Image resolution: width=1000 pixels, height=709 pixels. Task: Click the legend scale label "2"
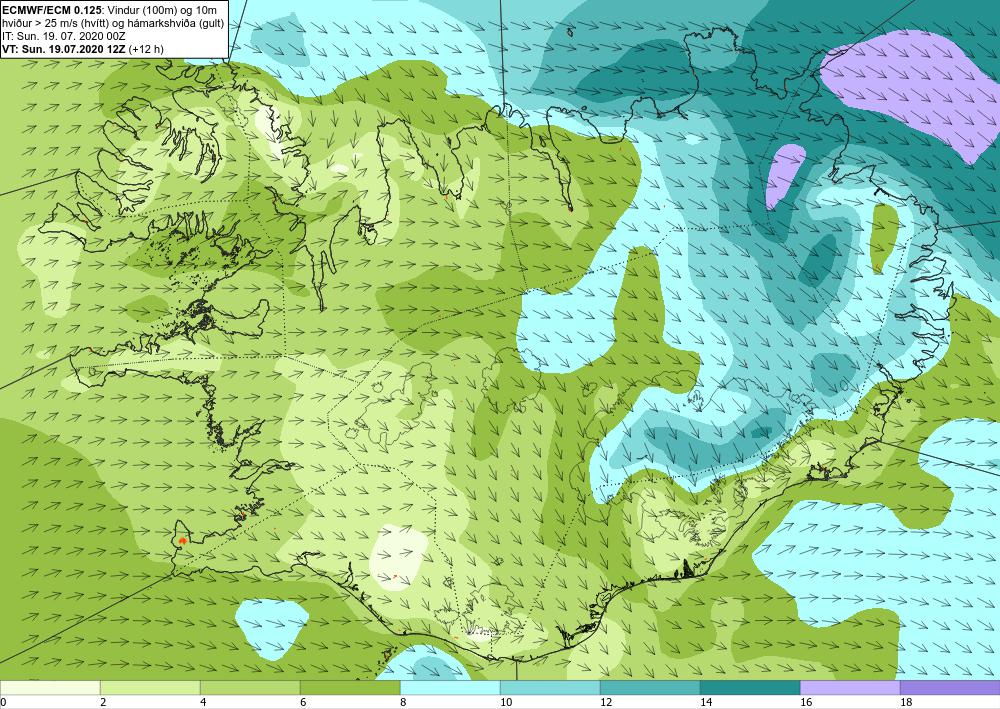tap(103, 703)
